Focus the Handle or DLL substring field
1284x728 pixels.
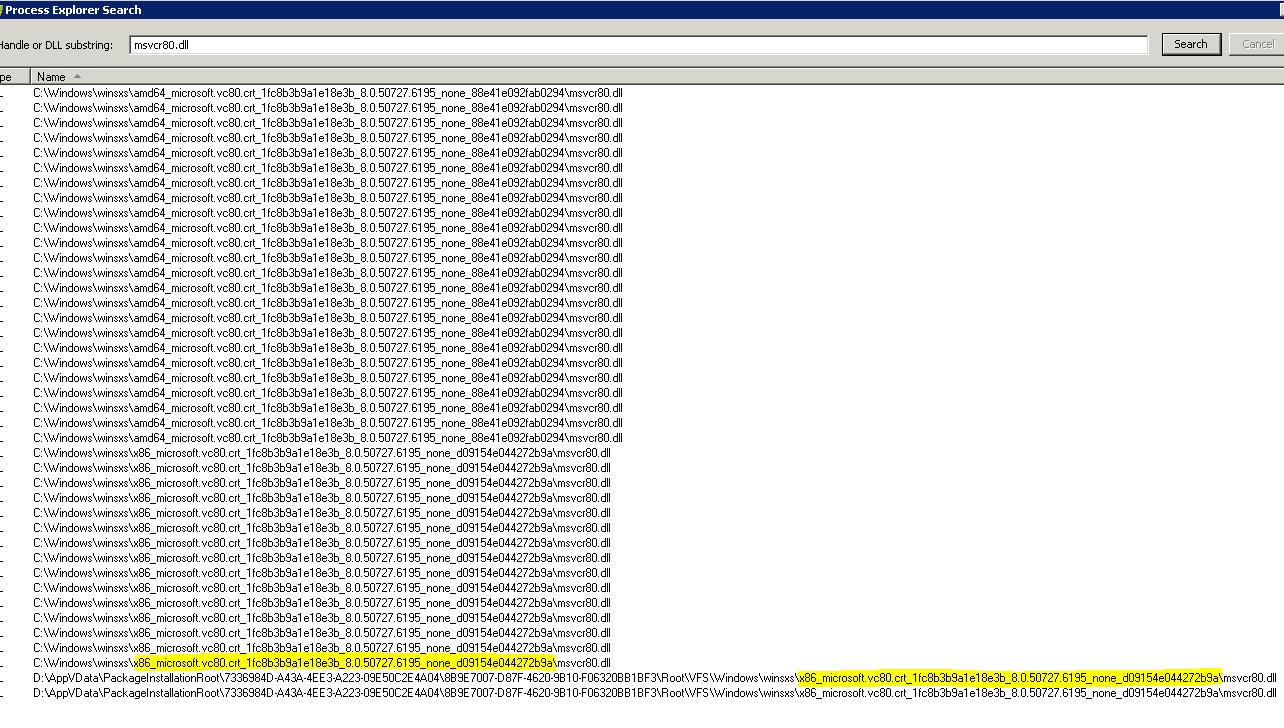(x=638, y=45)
